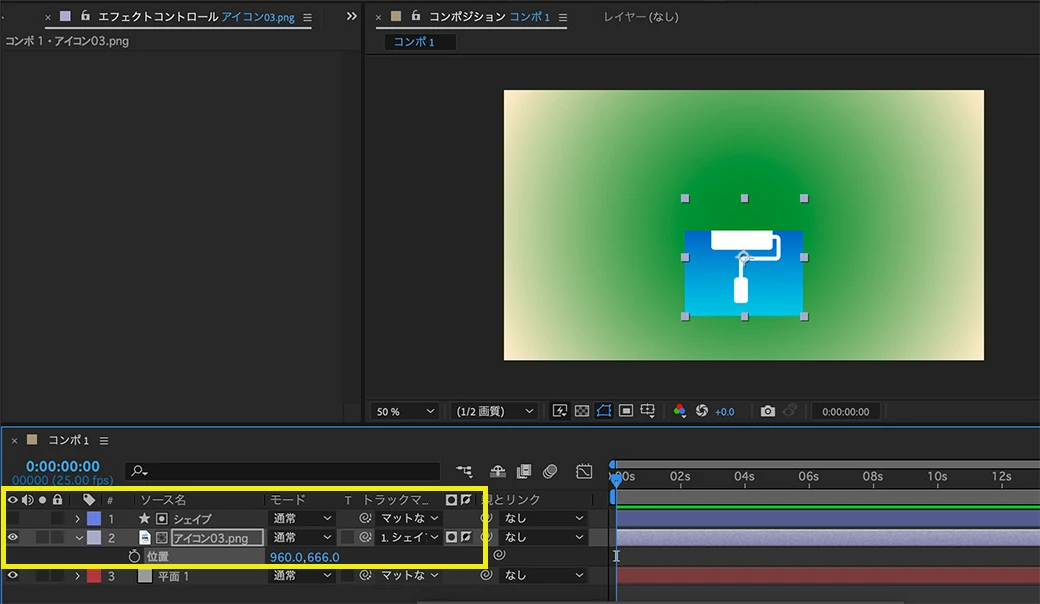The height and width of the screenshot is (604, 1040).
Task: Open blend mode dropdown for シェイプ layer
Action: (x=302, y=518)
